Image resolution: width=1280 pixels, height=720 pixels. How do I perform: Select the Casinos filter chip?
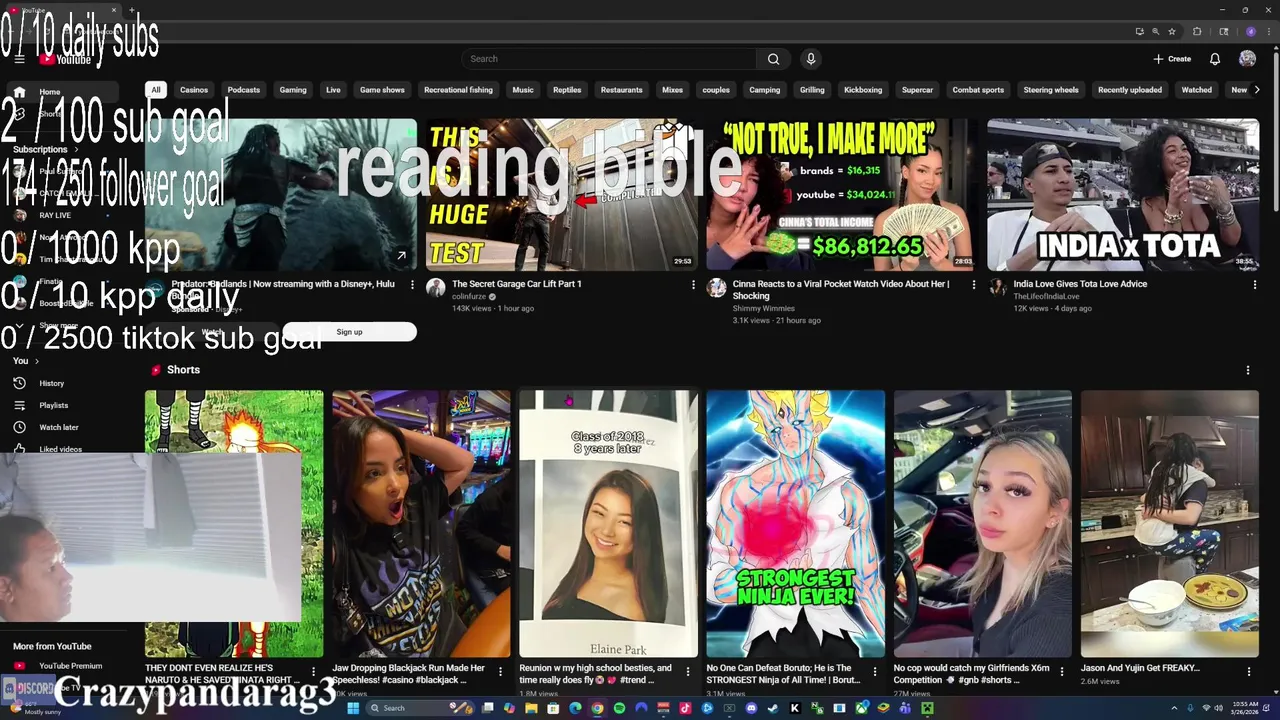[194, 90]
